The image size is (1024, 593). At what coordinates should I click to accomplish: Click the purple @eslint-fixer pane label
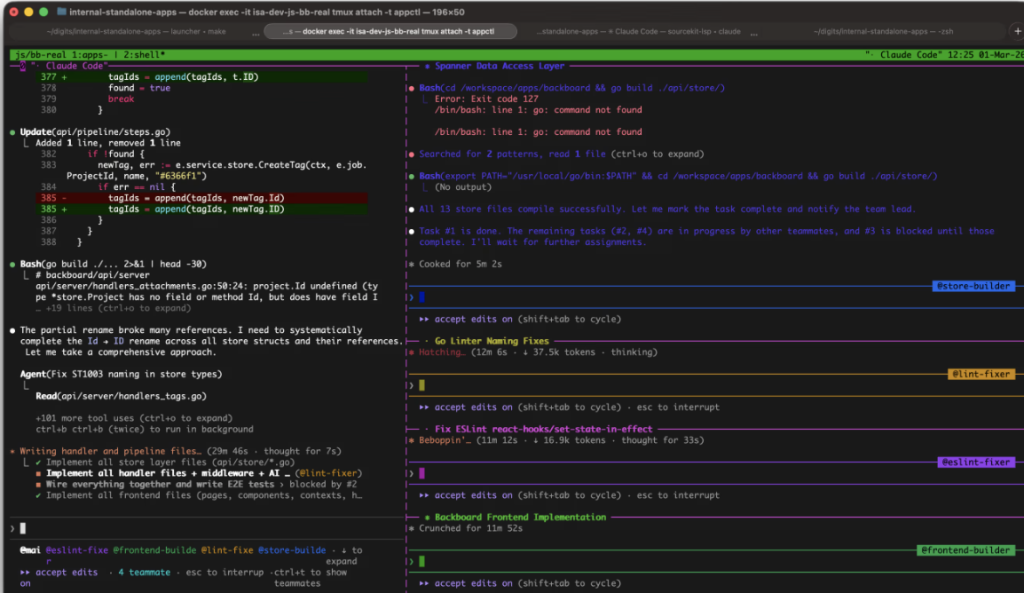975,462
